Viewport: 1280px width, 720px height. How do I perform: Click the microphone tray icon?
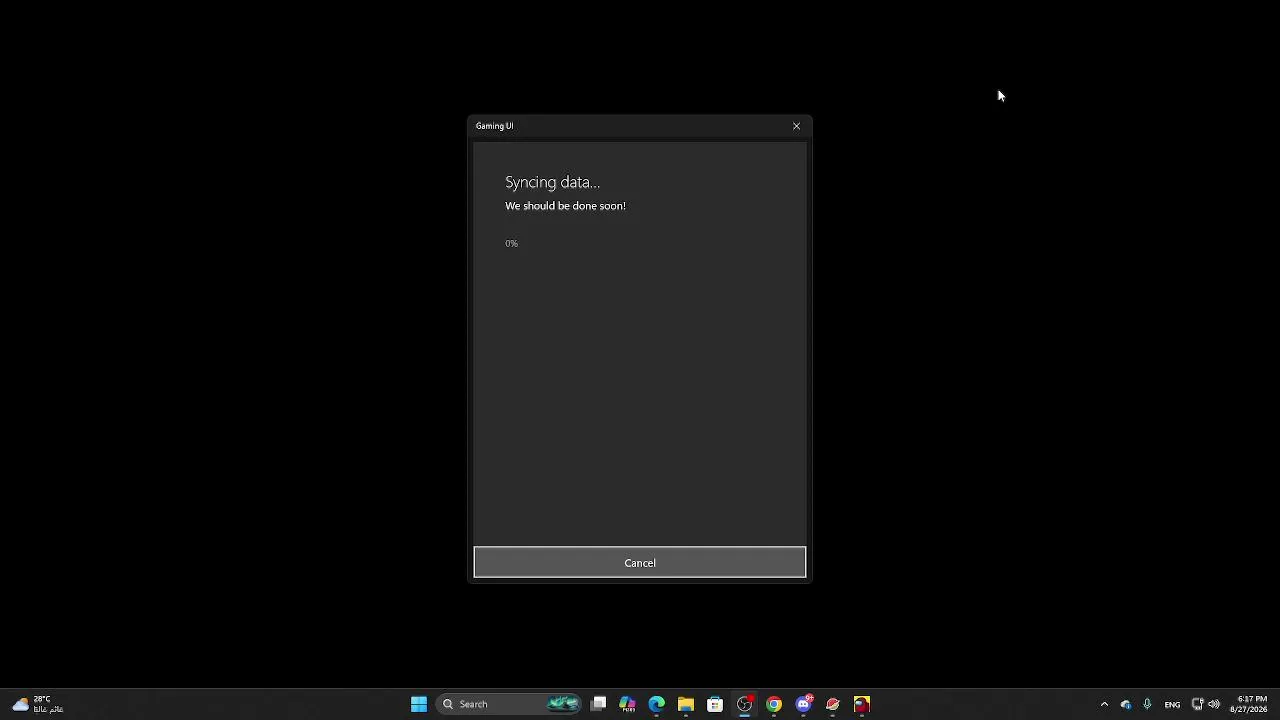pyautogui.click(x=1147, y=704)
